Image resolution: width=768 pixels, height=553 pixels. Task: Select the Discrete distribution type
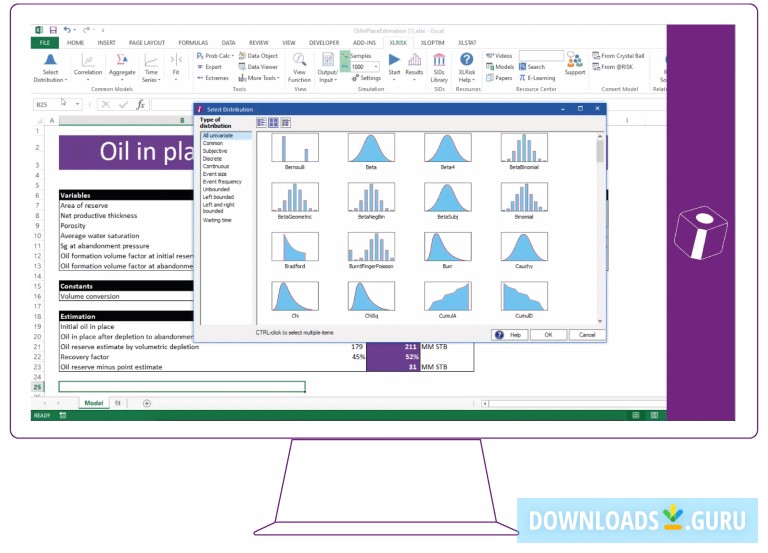pos(212,159)
